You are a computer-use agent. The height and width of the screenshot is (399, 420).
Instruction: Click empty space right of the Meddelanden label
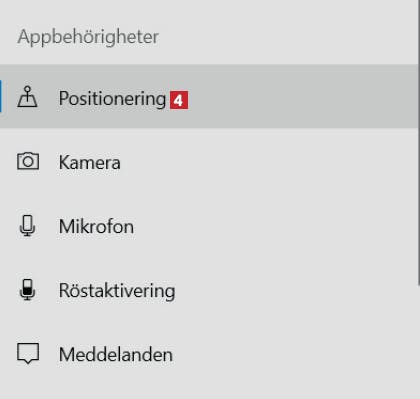point(295,353)
